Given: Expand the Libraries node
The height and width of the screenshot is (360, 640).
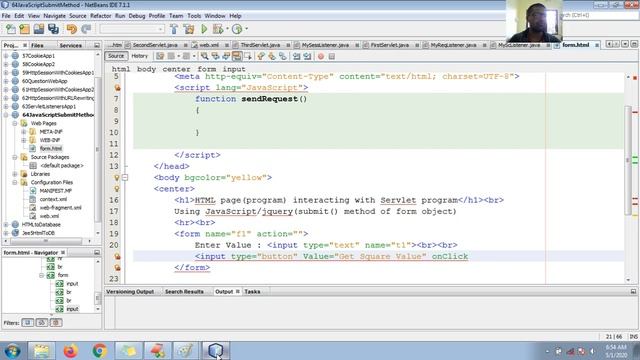Looking at the screenshot, I should click(15, 174).
